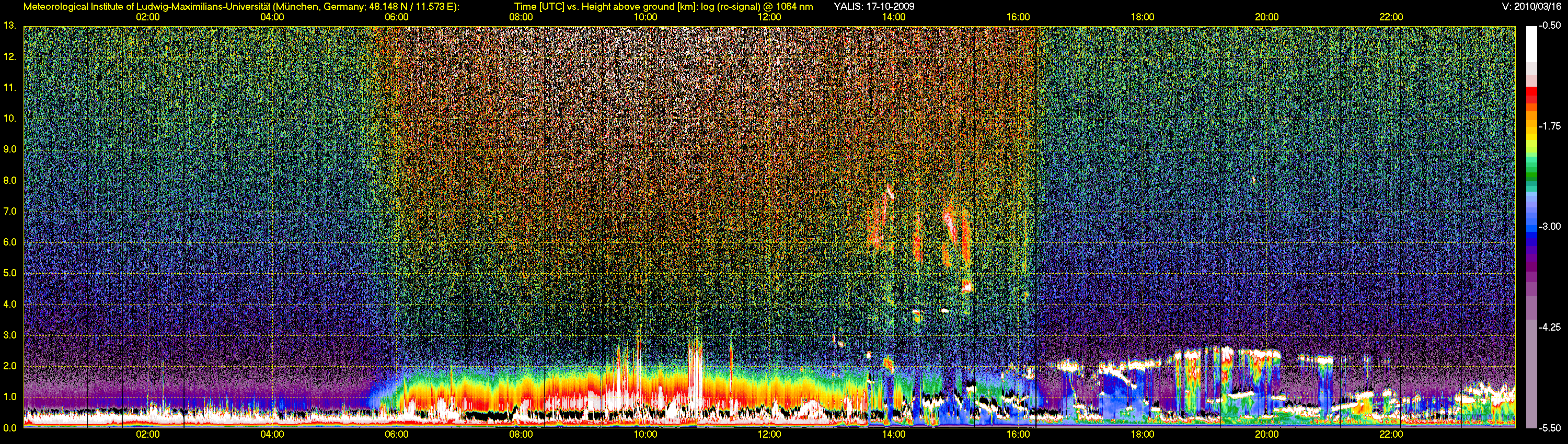
Task: Select the '4.0' height axis label
Action: [10, 305]
